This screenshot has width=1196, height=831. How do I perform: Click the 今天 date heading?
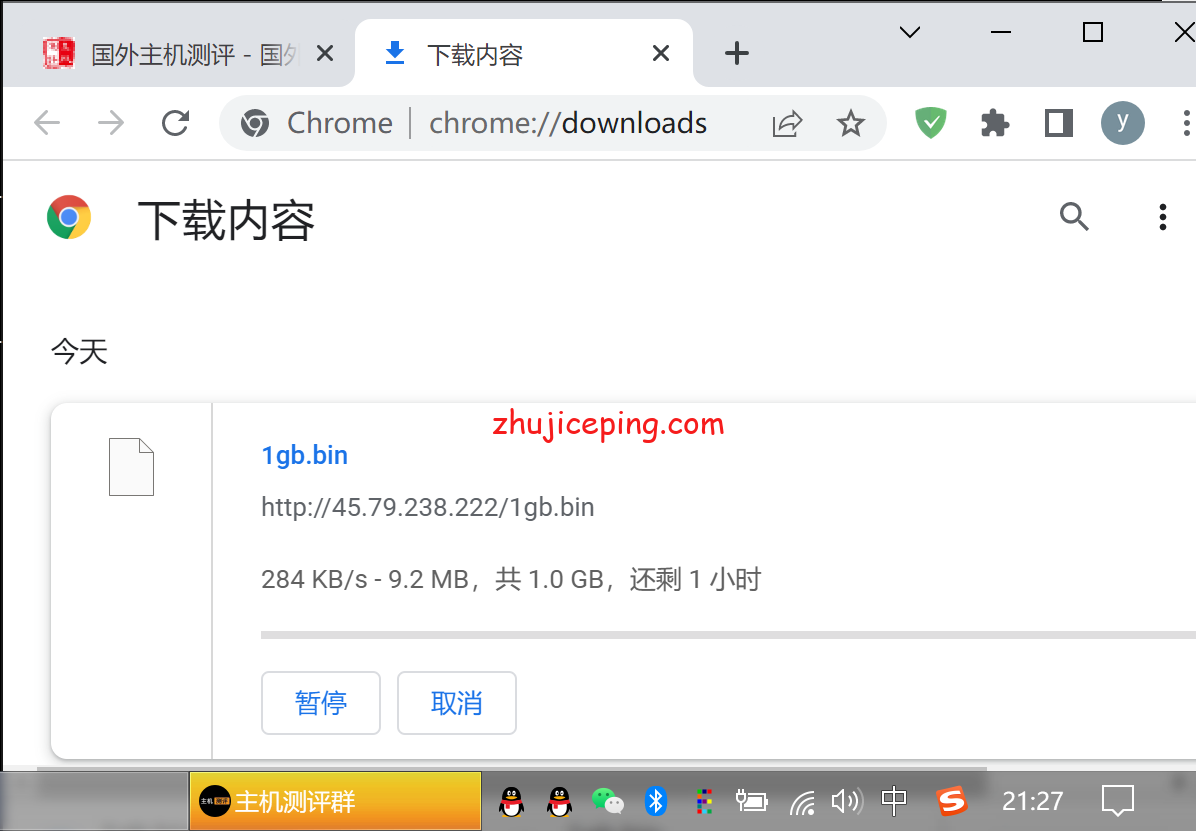79,352
